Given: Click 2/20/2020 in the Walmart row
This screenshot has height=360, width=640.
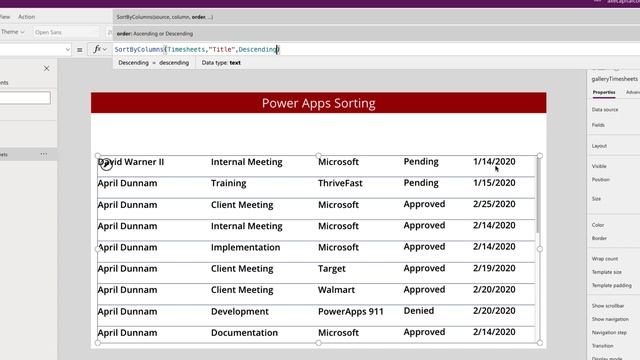Looking at the screenshot, I should (x=494, y=289).
